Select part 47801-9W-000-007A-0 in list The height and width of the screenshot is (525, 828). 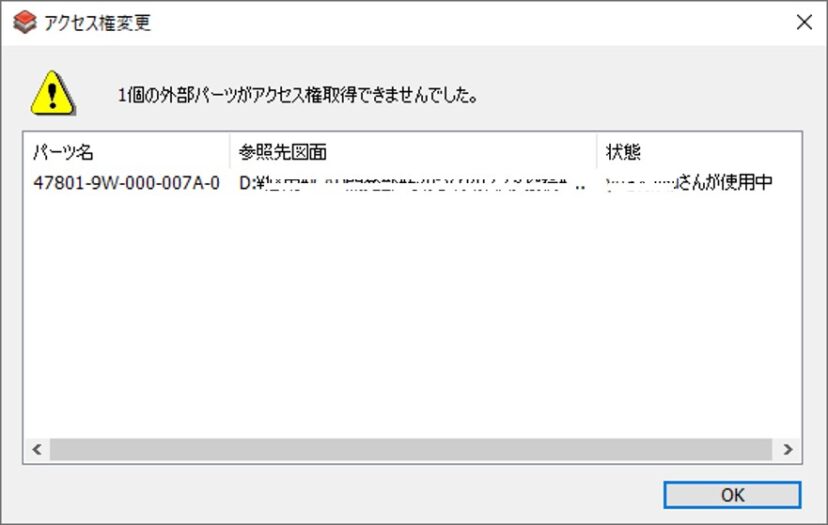[x=126, y=184]
